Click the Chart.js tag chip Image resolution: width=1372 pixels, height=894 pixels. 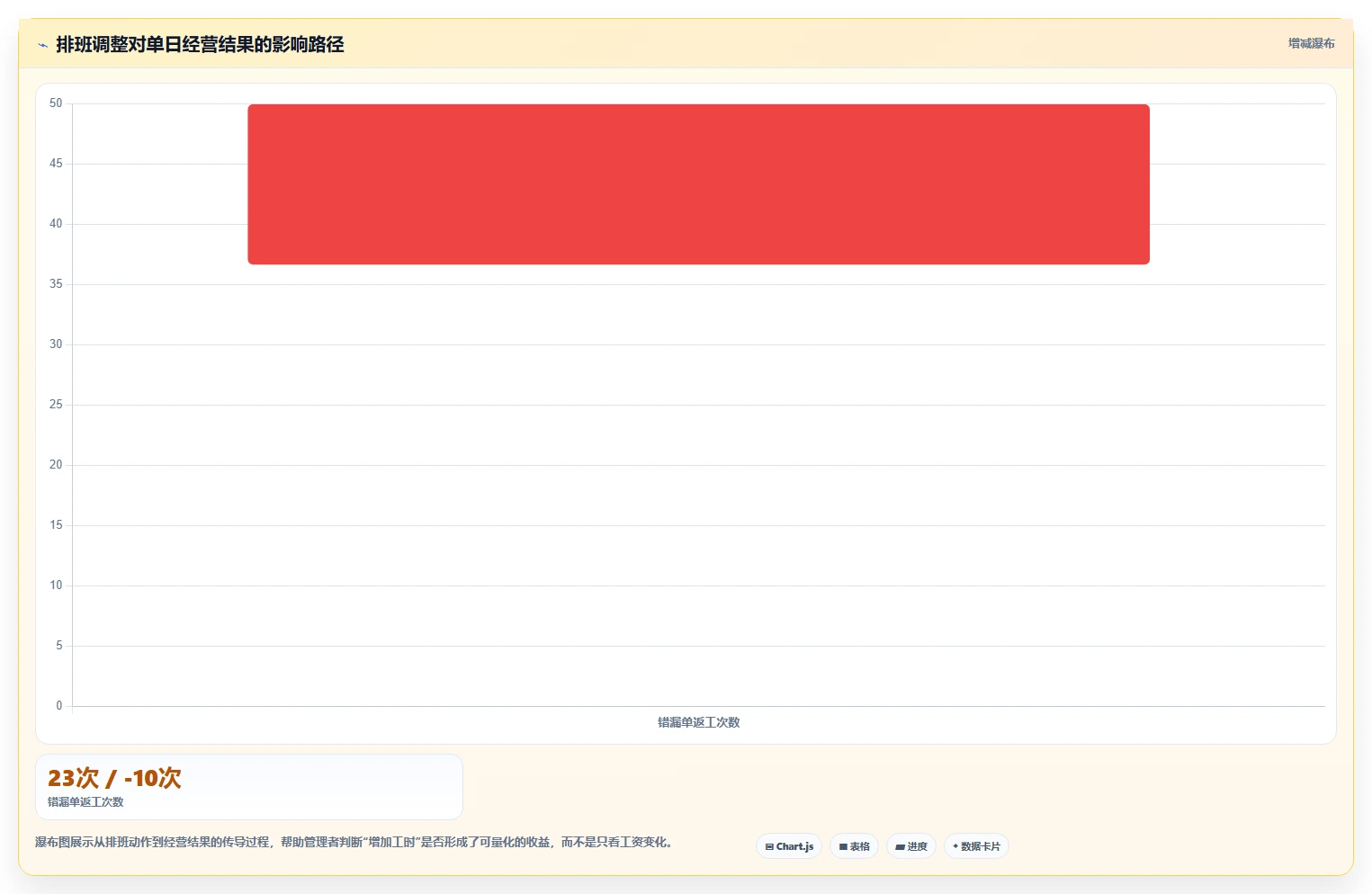point(789,846)
